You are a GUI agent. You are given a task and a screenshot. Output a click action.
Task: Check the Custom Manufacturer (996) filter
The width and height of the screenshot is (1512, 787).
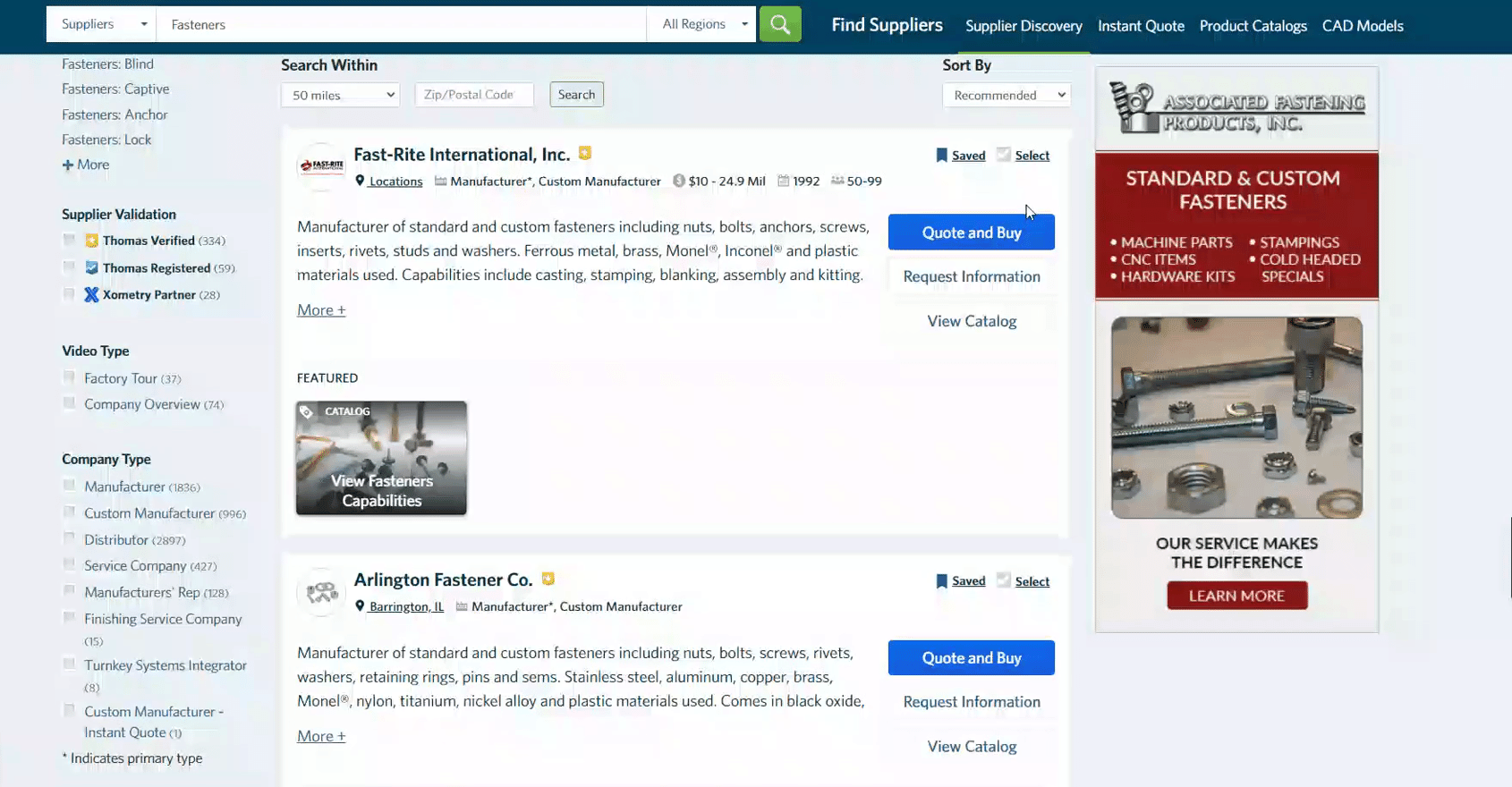pos(69,512)
